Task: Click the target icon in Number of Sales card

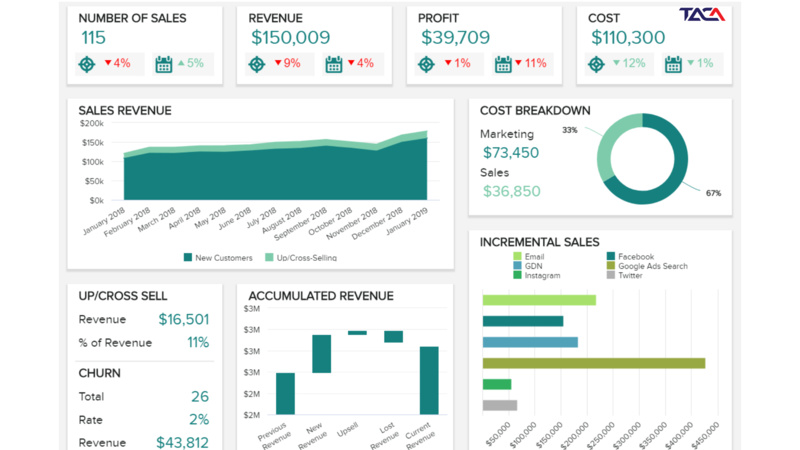Action: pos(88,64)
